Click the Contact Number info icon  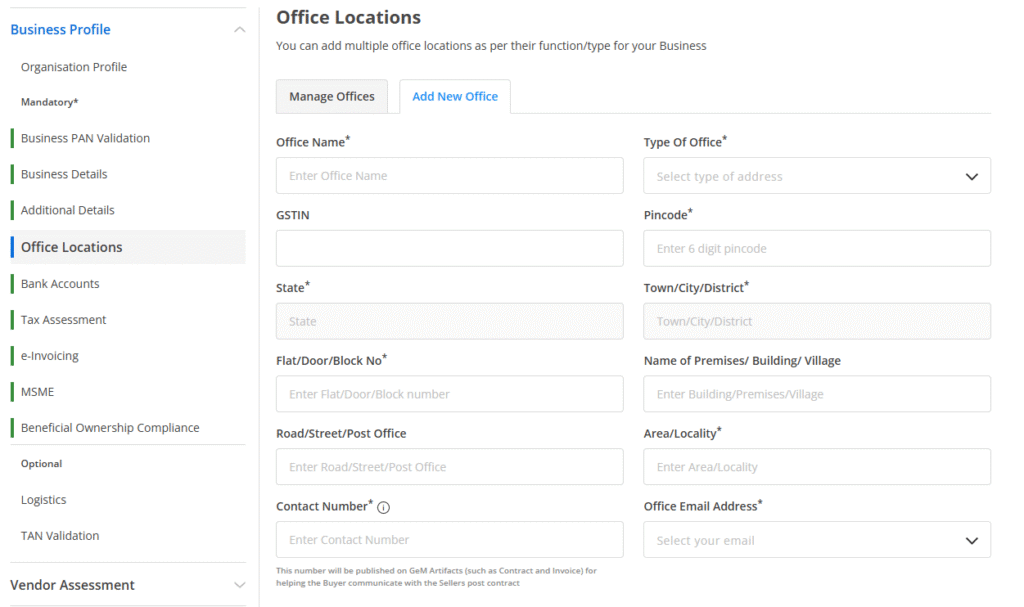(384, 507)
